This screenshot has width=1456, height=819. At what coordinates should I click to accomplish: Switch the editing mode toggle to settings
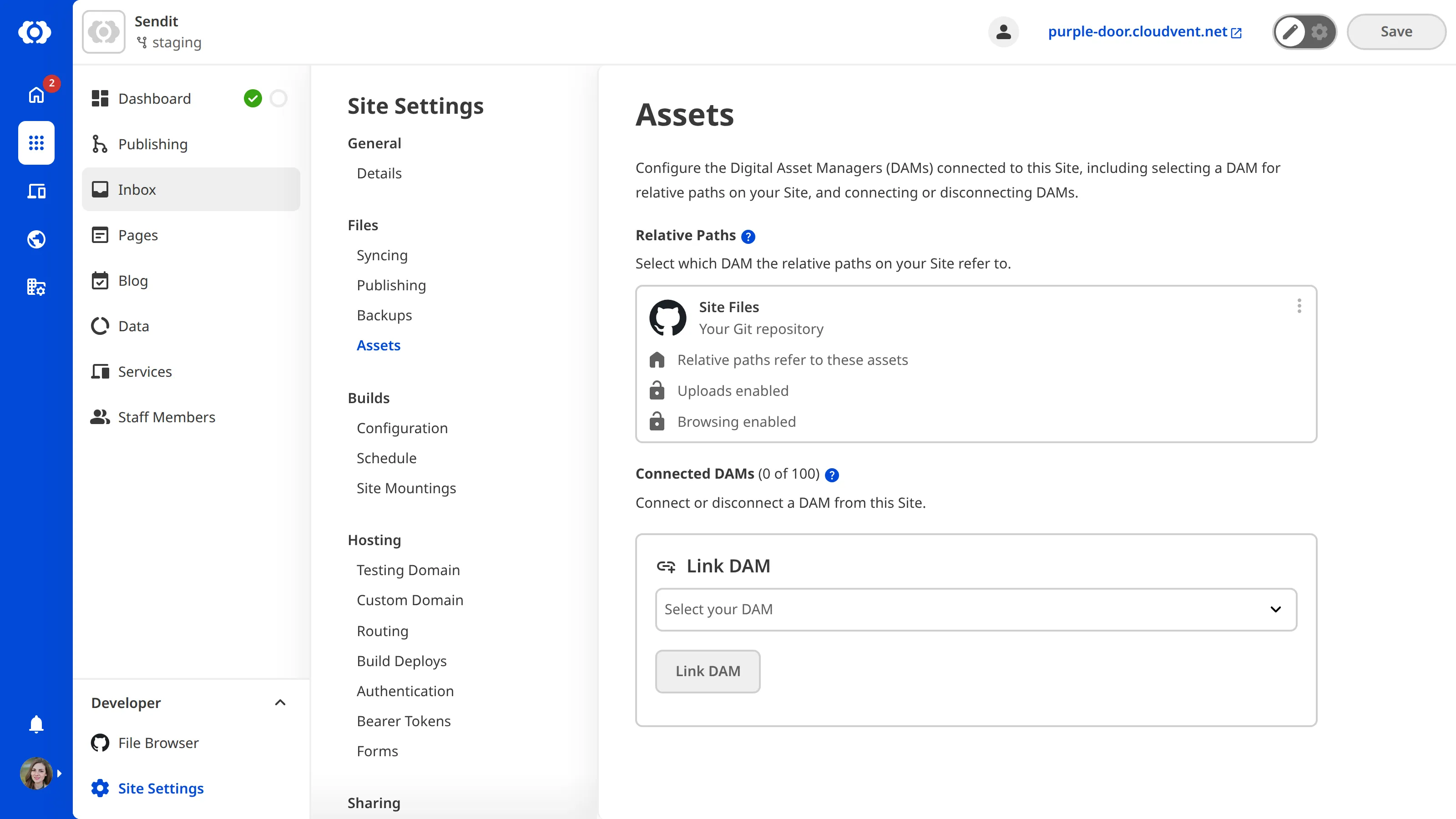(x=1319, y=32)
